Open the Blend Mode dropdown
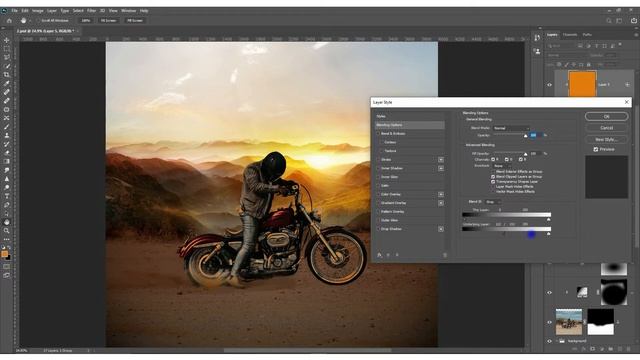This screenshot has height=360, width=640. pos(511,128)
